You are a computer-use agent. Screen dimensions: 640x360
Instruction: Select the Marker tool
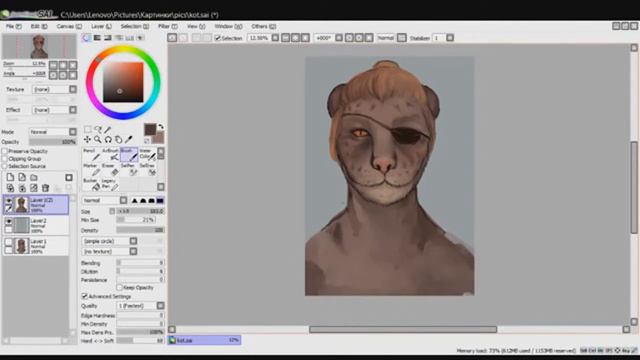coord(91,170)
